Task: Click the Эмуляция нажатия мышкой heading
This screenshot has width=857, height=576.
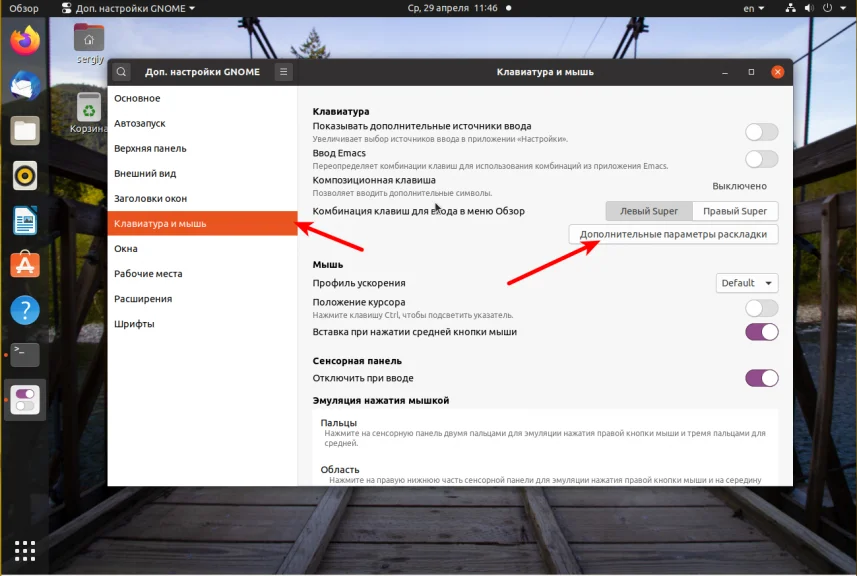Action: click(381, 401)
